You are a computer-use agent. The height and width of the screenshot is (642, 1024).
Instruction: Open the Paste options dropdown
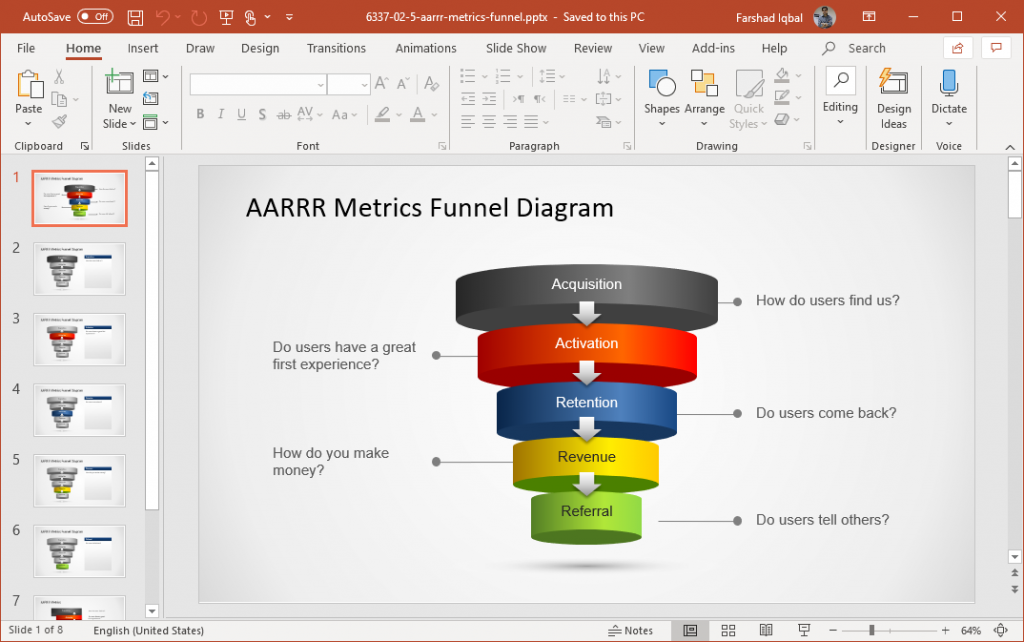pos(28,125)
